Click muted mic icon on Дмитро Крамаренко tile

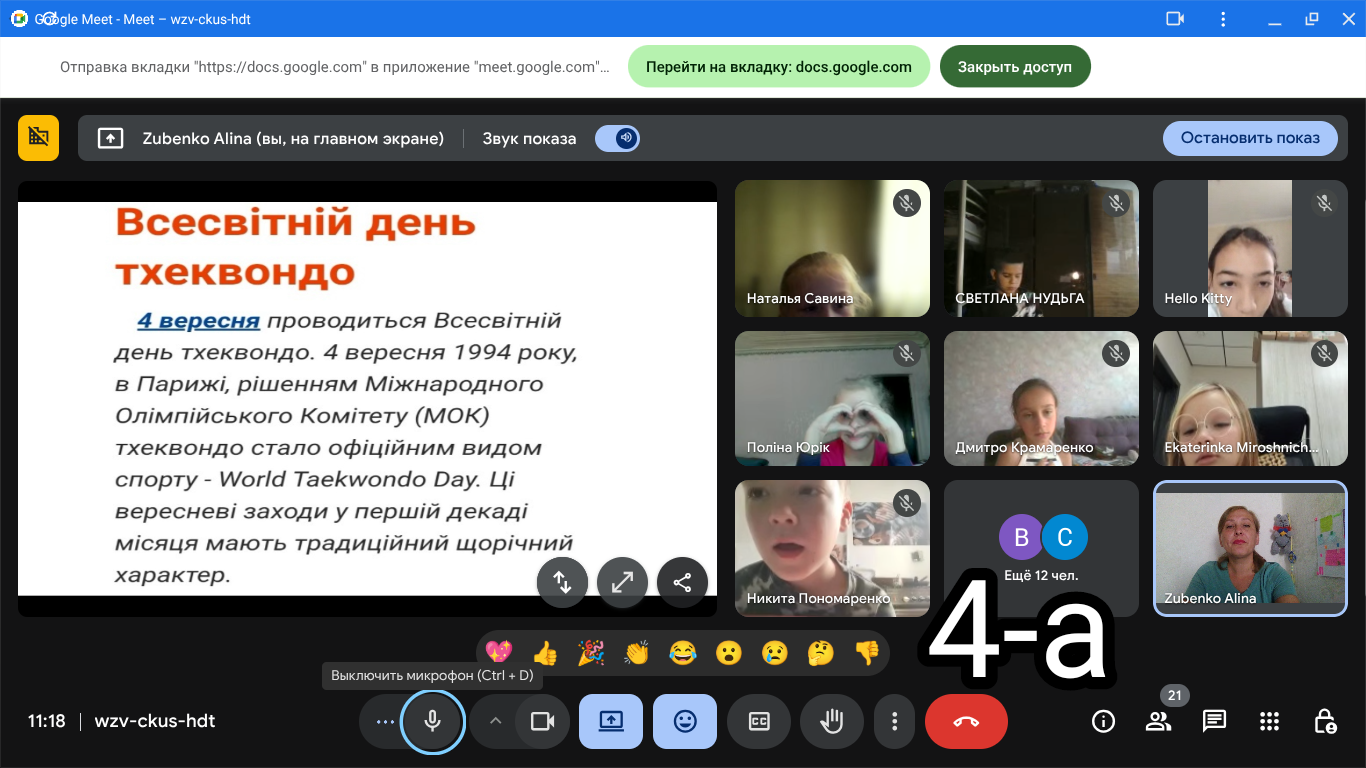tap(1115, 353)
